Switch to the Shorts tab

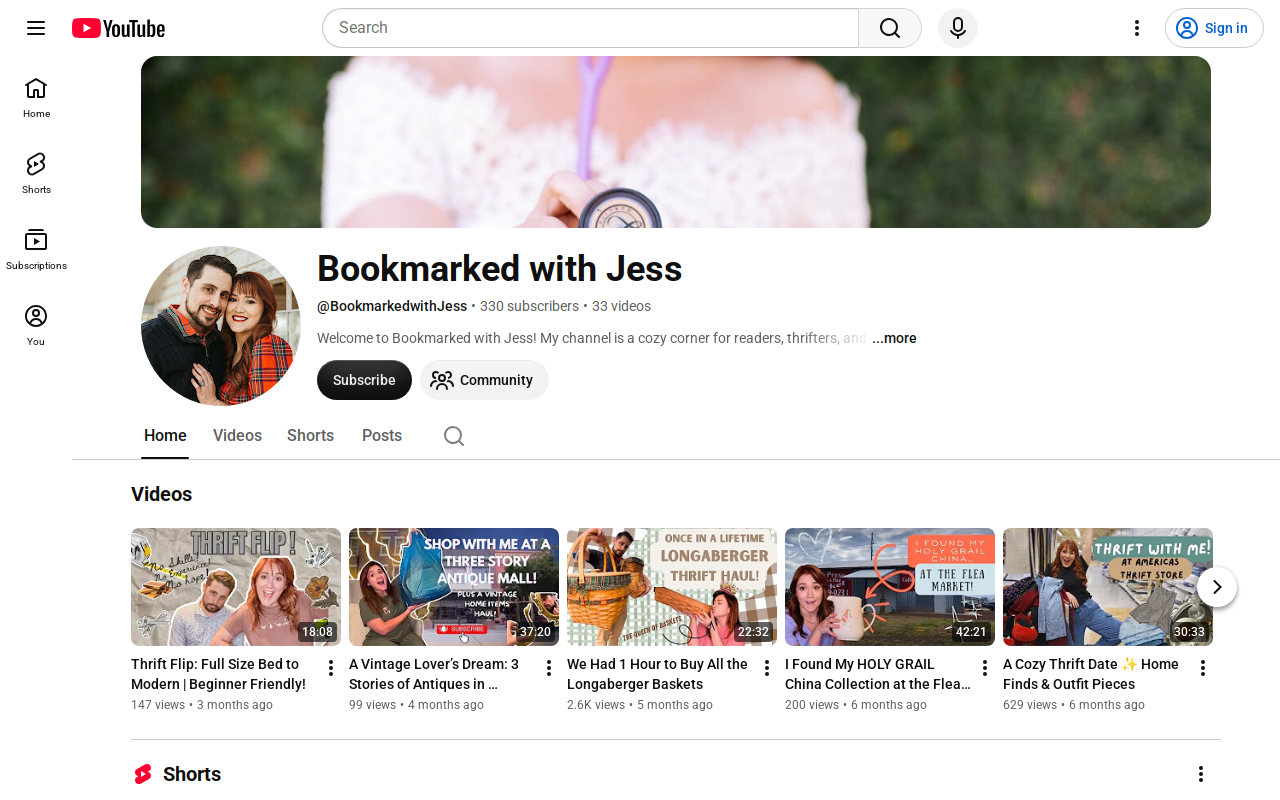pos(310,436)
